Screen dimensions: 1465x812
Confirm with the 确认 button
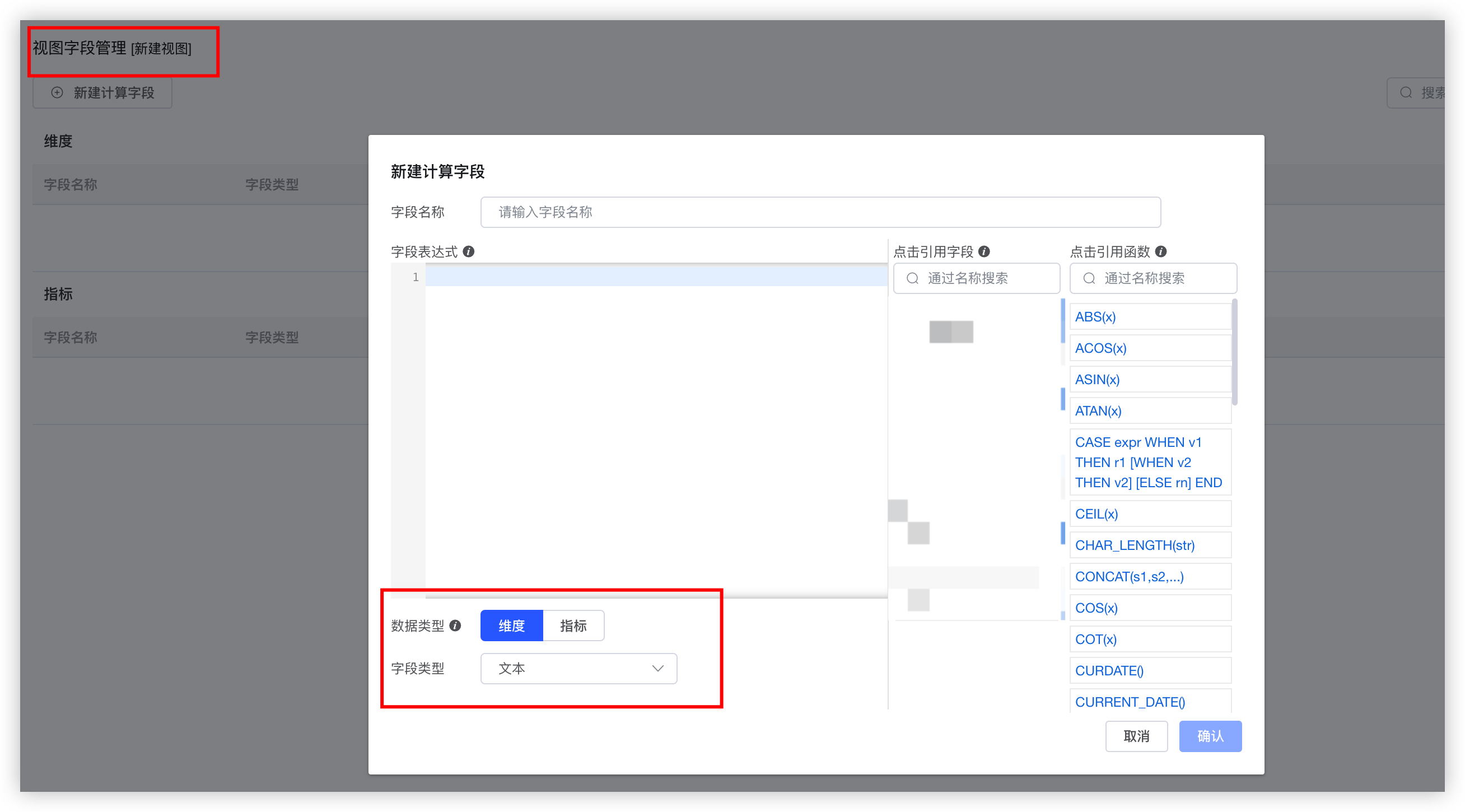[1210, 736]
